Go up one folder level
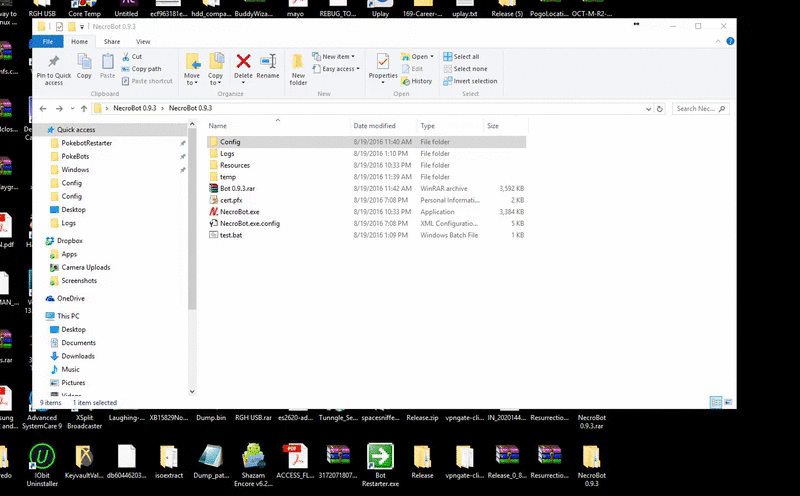 [x=84, y=109]
